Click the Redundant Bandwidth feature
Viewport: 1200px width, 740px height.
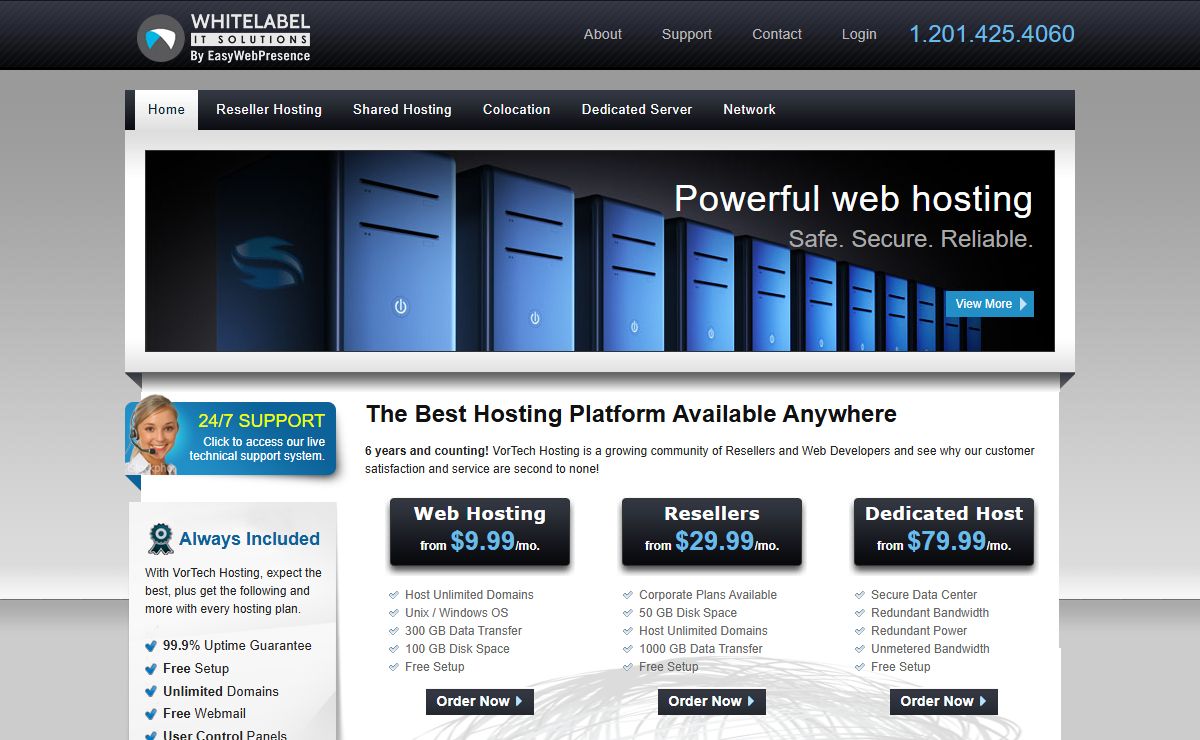pyautogui.click(x=930, y=613)
